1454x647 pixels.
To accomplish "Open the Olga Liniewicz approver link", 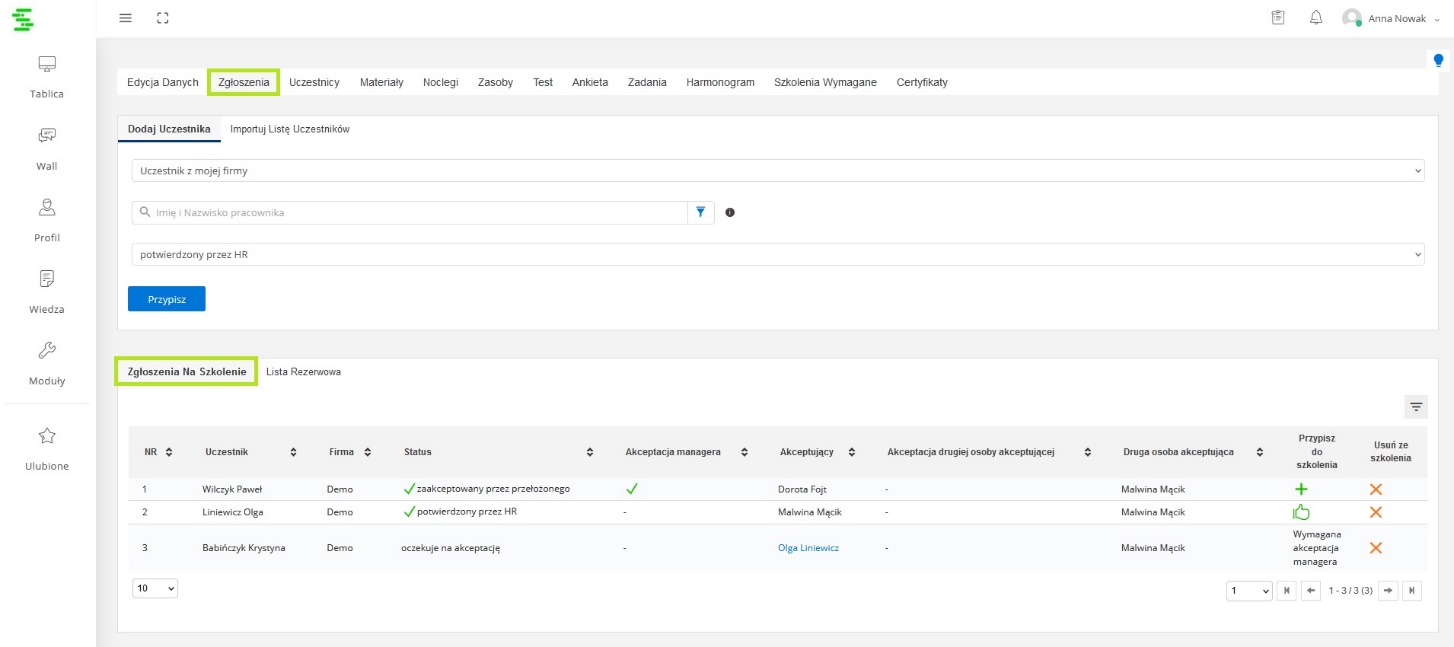I will [808, 548].
